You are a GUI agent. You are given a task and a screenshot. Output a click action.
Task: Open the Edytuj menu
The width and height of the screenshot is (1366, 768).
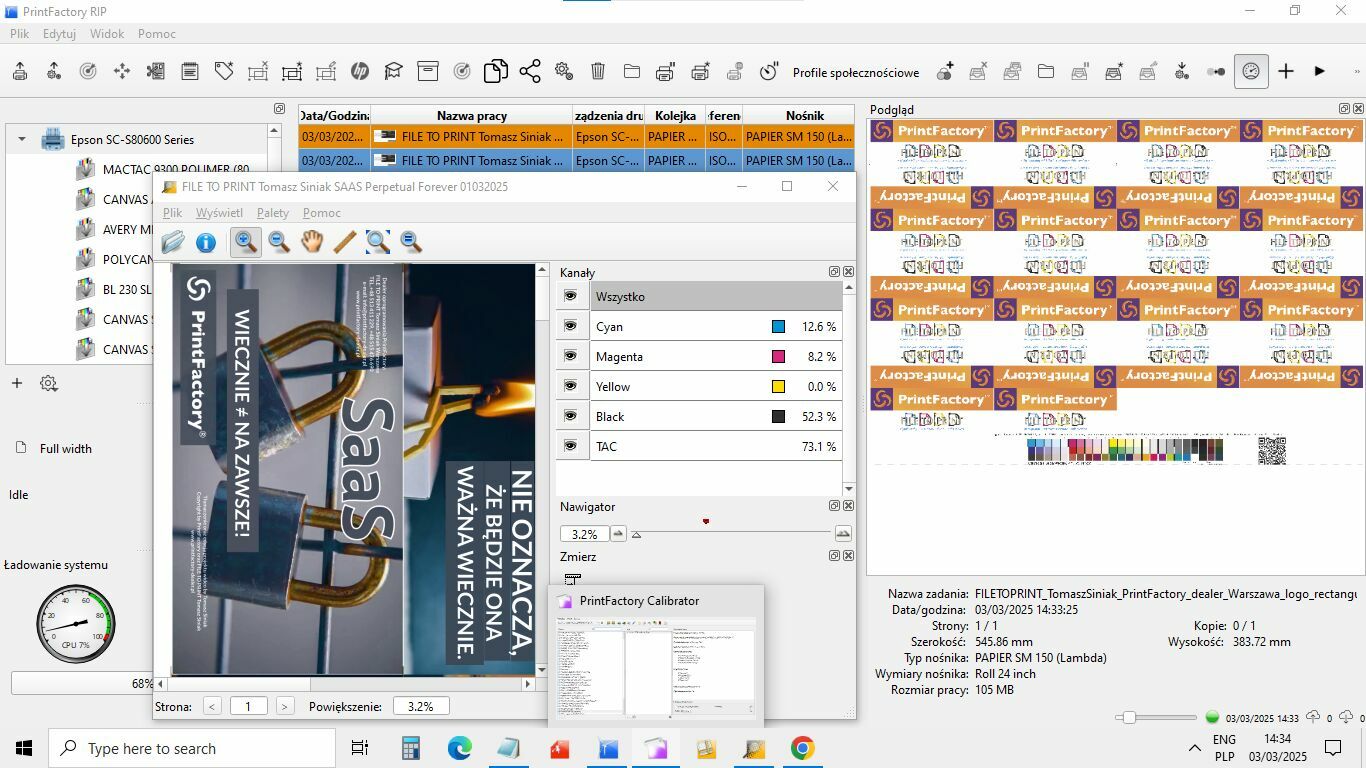(x=59, y=33)
